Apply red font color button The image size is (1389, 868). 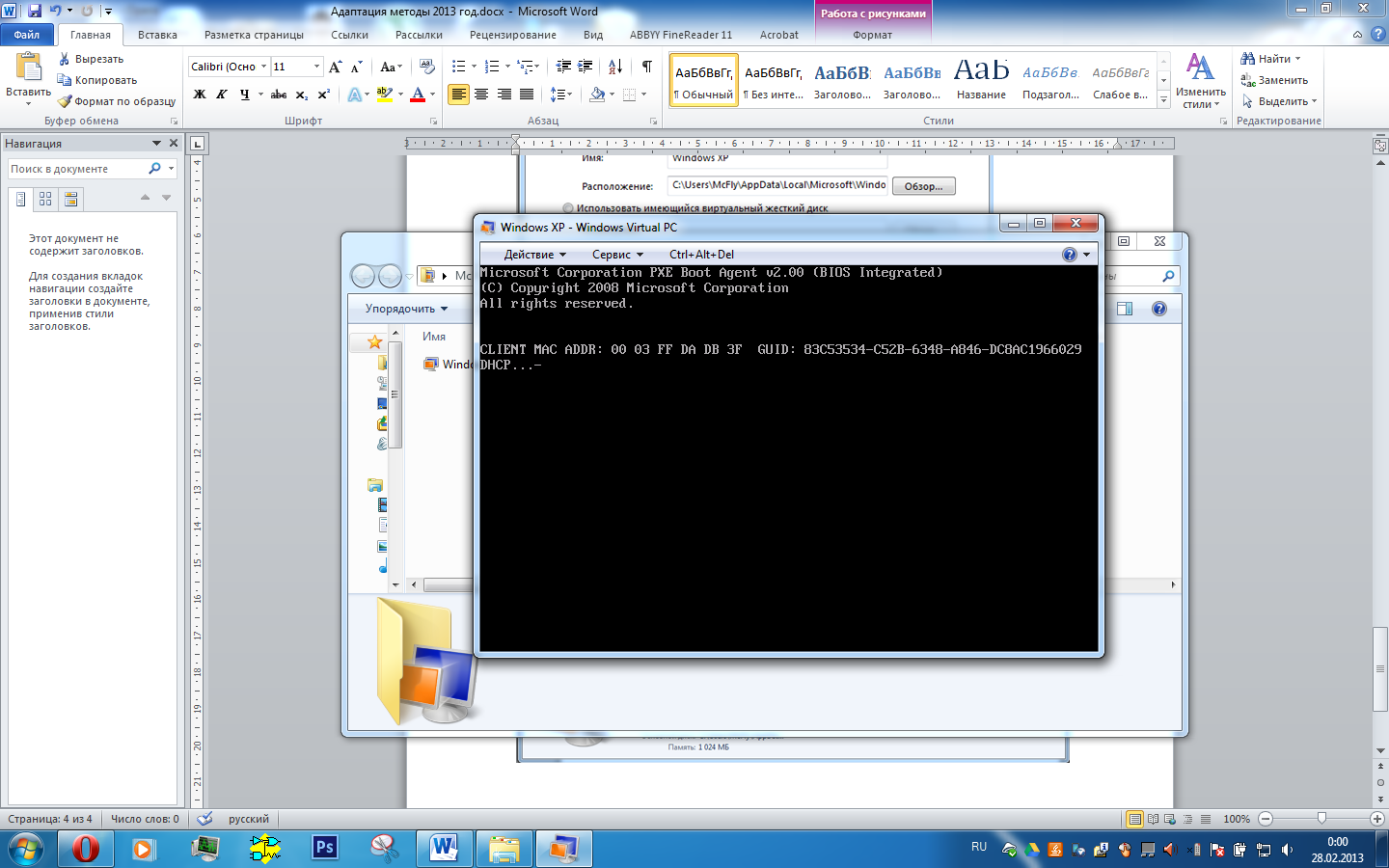click(418, 95)
